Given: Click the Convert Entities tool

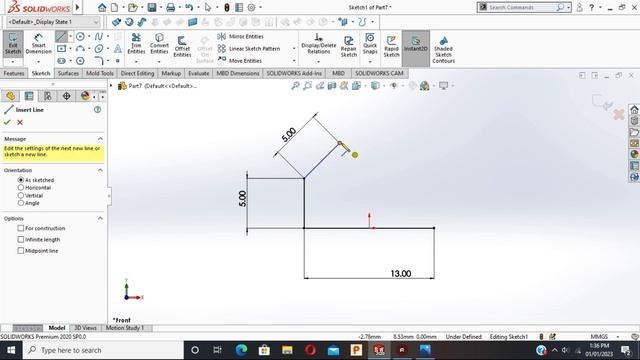Looking at the screenshot, I should 159,44.
